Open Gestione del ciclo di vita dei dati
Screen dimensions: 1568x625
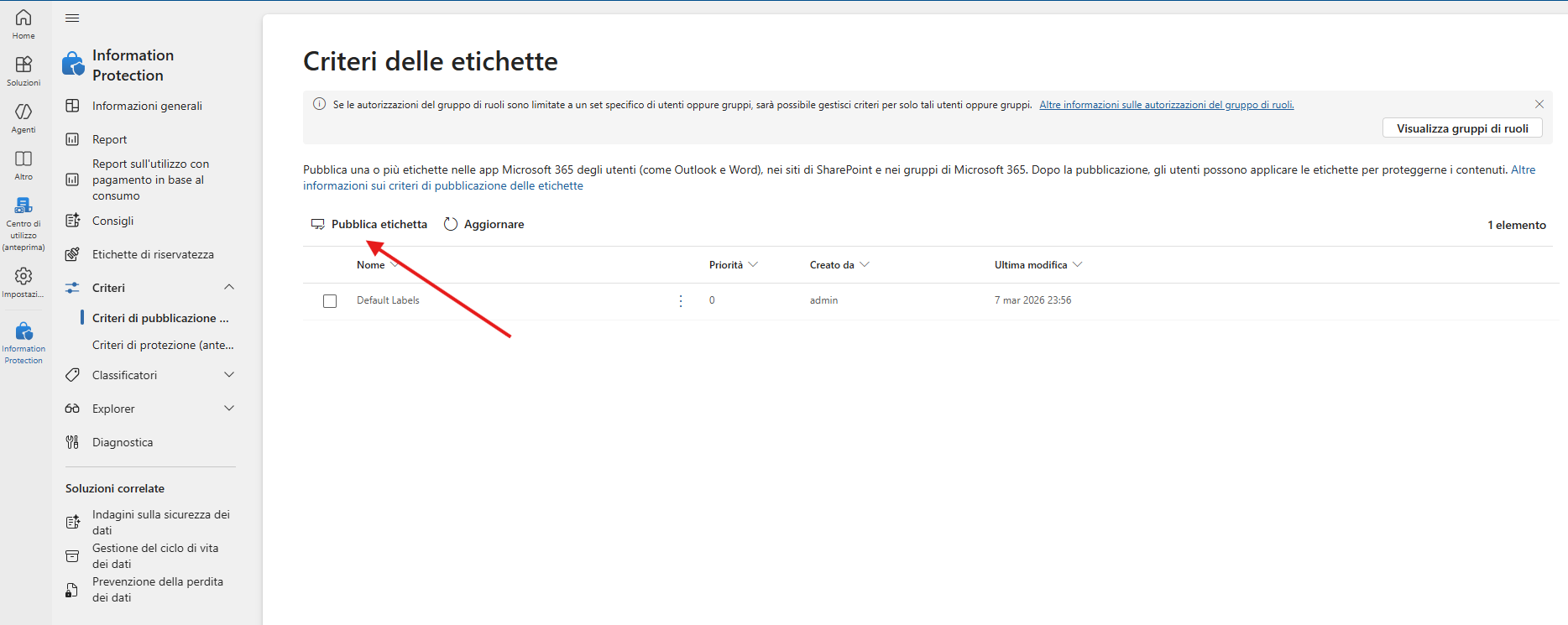[x=155, y=555]
